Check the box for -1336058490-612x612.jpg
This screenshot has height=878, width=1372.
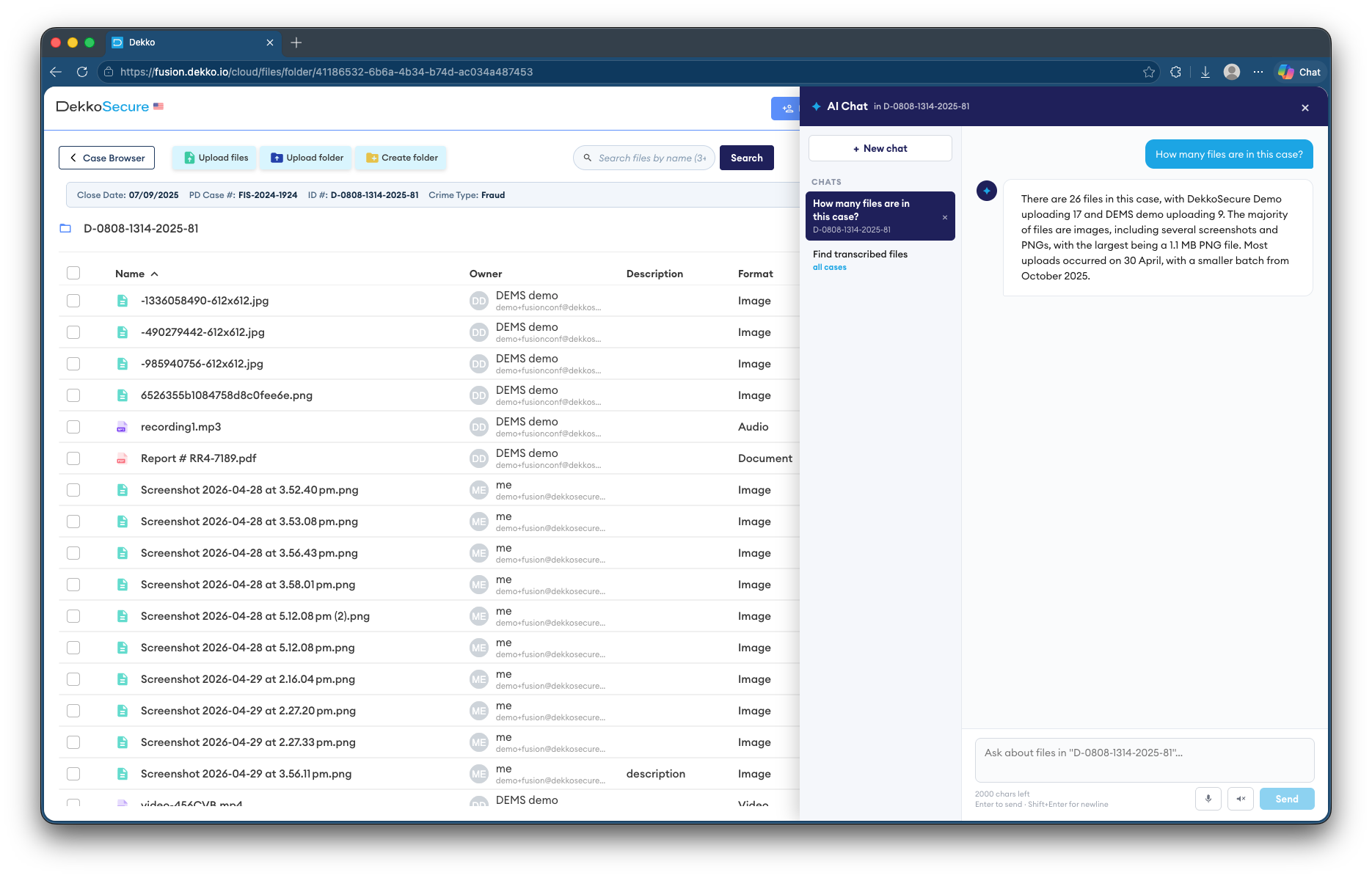73,301
